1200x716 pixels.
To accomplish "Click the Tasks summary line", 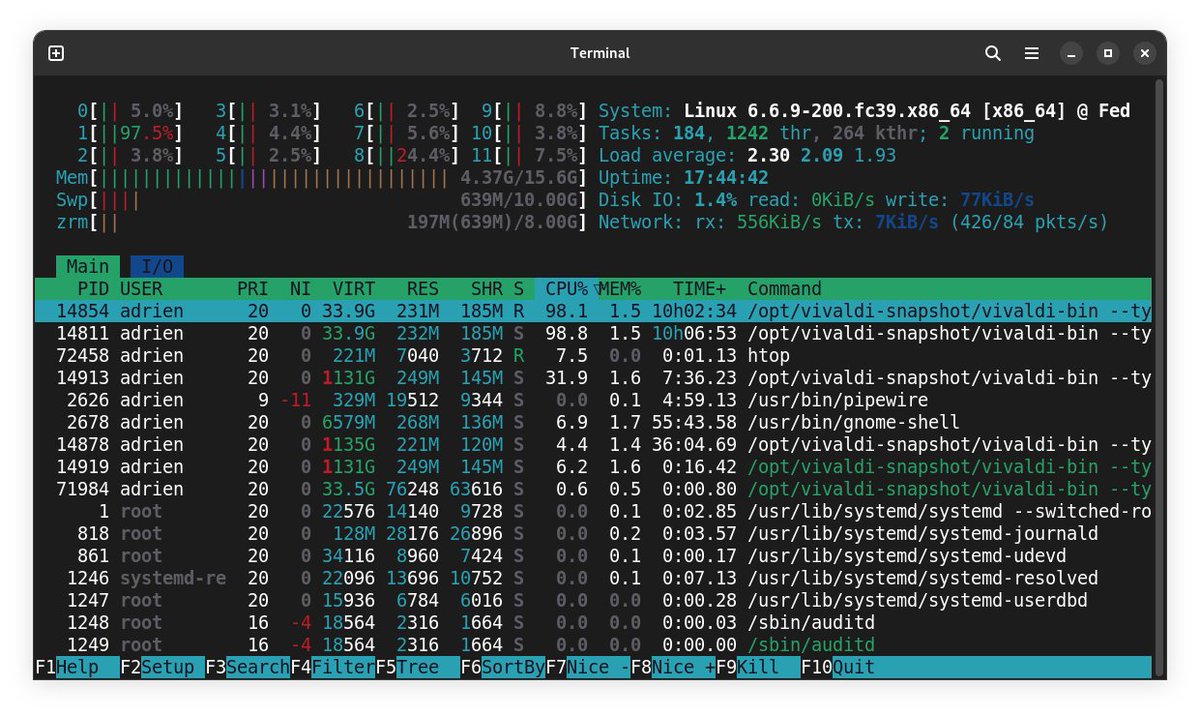I will (x=816, y=133).
